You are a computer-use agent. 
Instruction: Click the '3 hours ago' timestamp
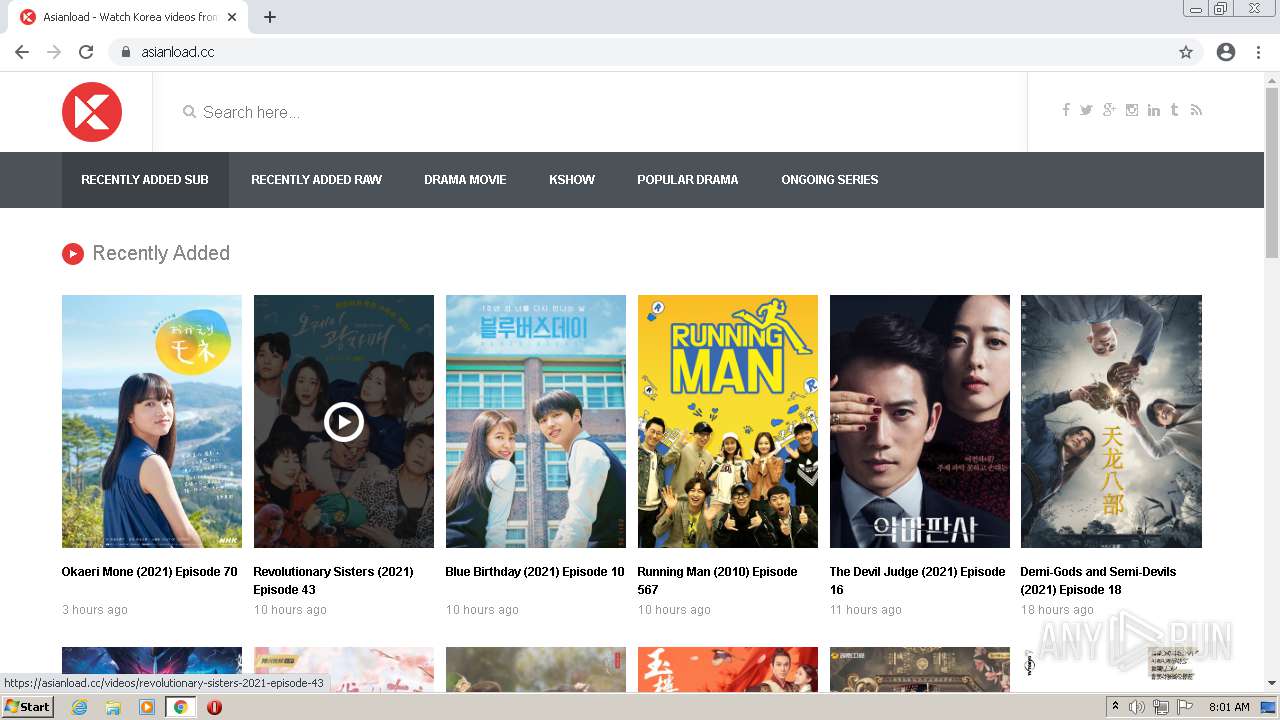(95, 610)
